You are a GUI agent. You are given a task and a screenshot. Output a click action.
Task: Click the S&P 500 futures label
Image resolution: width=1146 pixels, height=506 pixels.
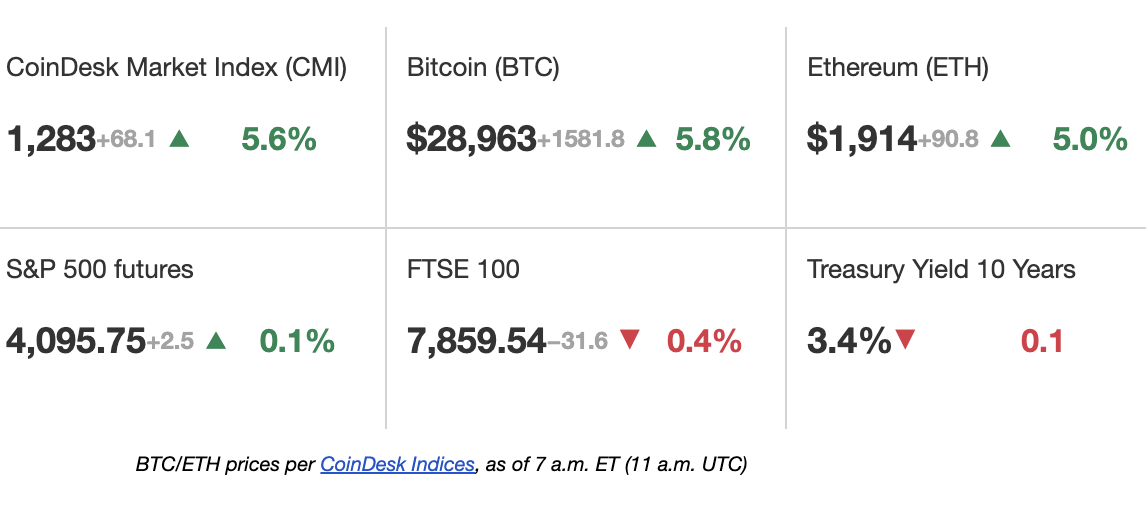coord(100,269)
